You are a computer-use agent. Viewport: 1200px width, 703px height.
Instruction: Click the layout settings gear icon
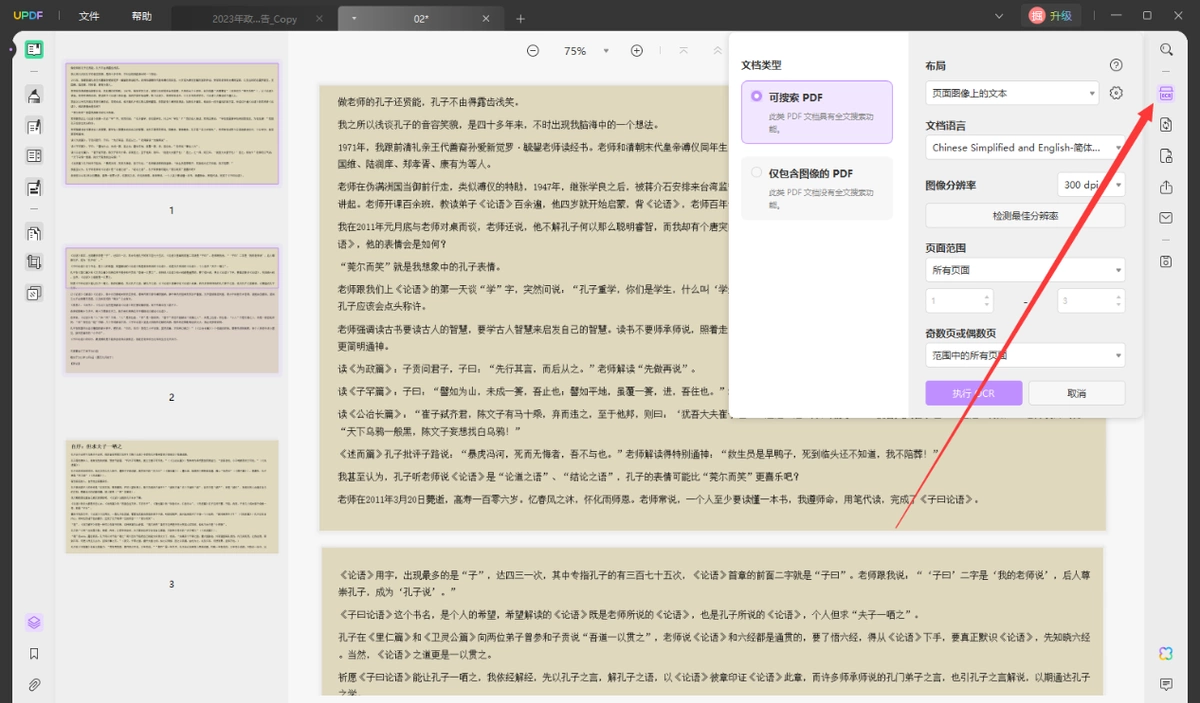(x=1117, y=93)
